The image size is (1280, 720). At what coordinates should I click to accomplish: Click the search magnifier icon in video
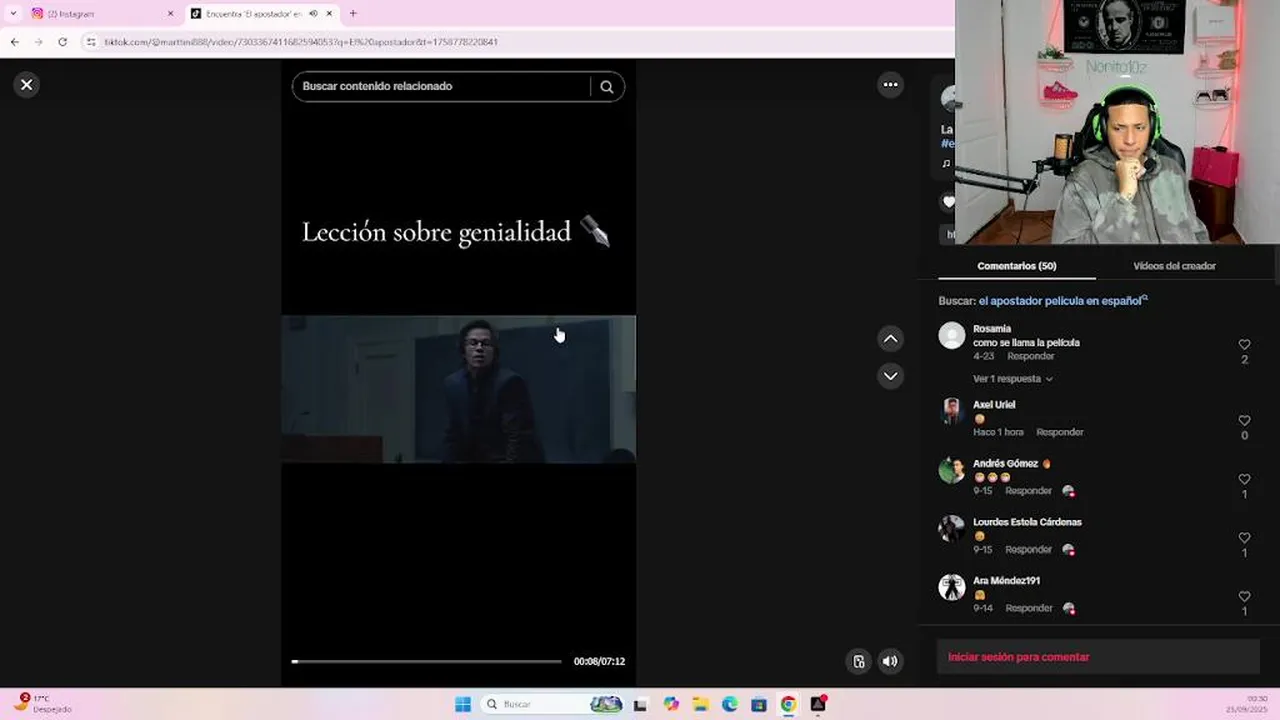click(x=607, y=87)
